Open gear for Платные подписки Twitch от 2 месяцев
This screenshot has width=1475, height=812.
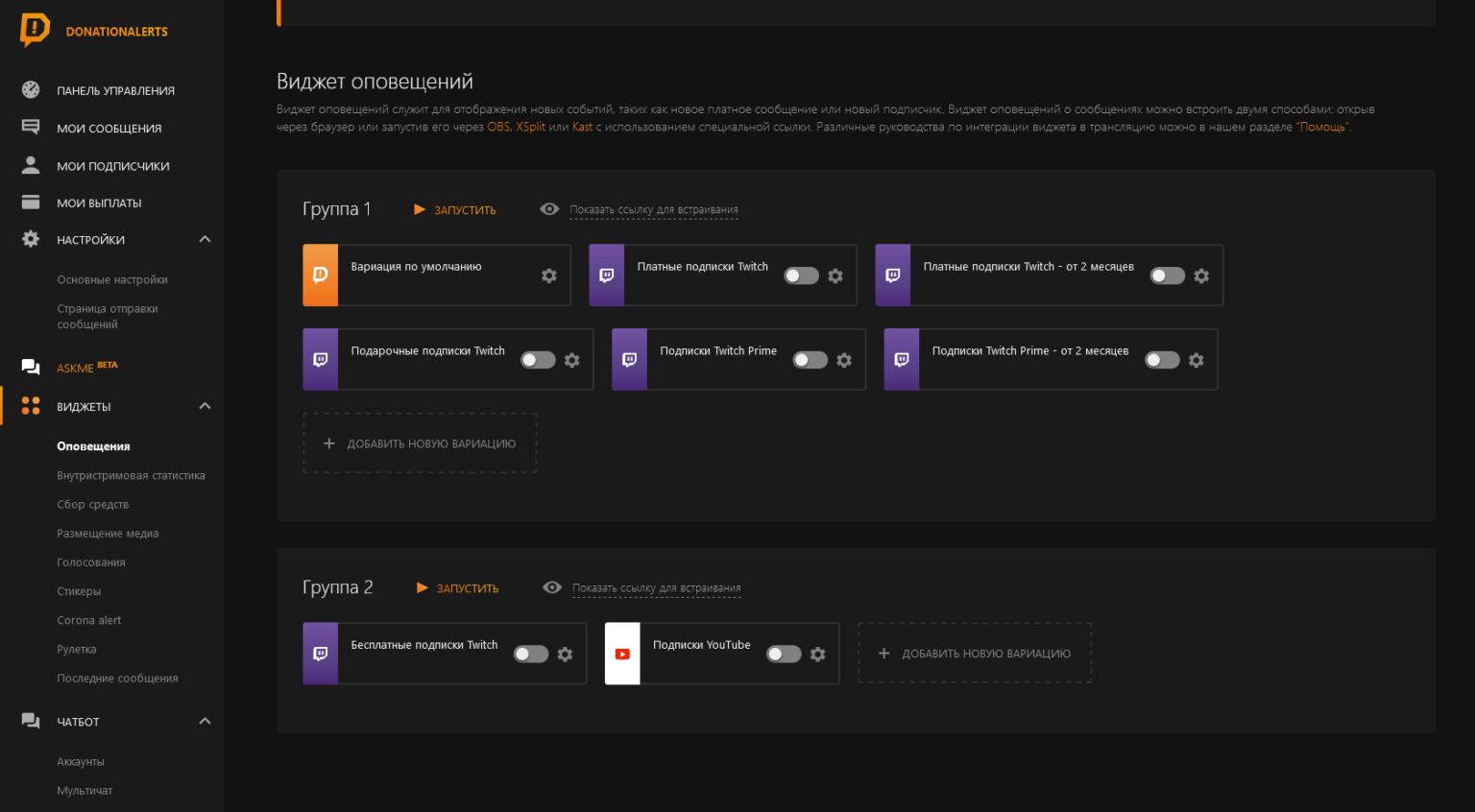(x=1201, y=275)
